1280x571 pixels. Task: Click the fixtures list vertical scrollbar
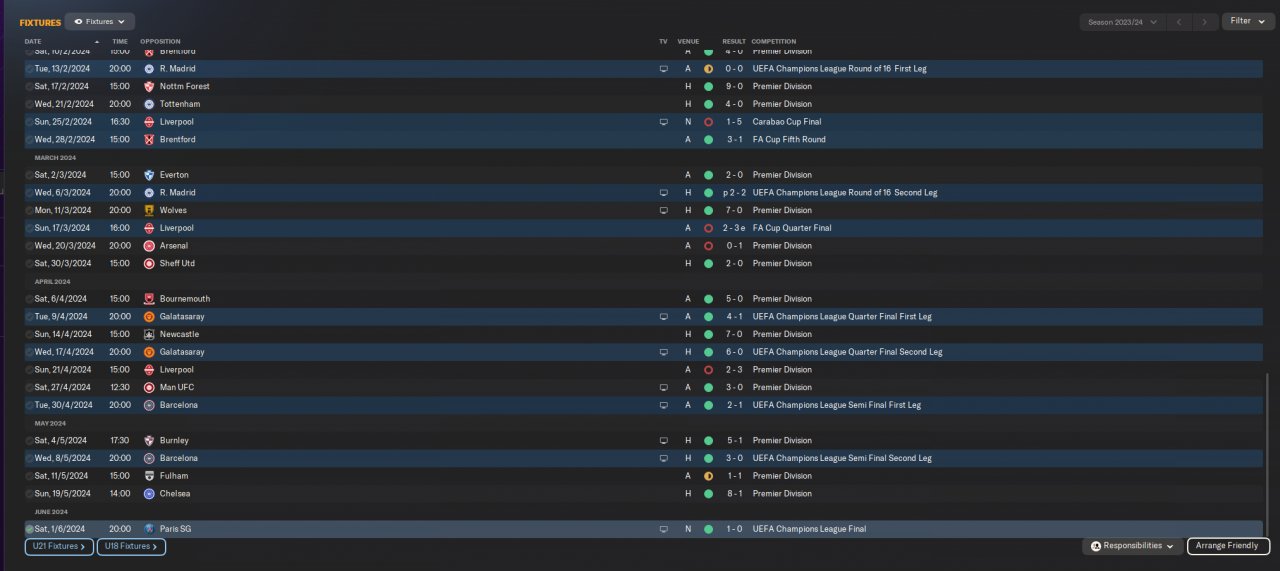click(x=1267, y=456)
